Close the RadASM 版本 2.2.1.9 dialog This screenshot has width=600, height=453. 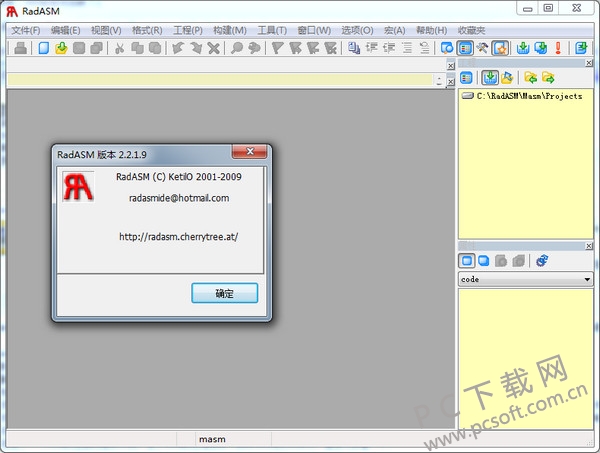click(249, 152)
